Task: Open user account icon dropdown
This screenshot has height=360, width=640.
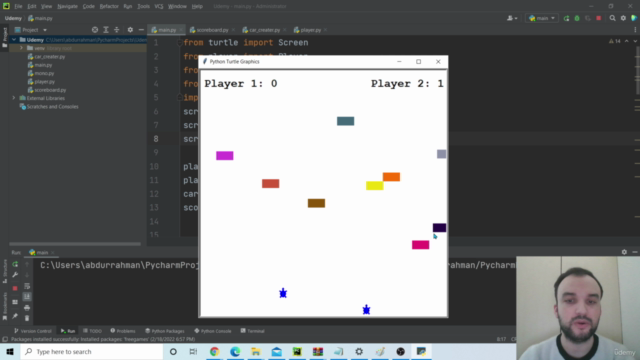Action: click(512, 18)
